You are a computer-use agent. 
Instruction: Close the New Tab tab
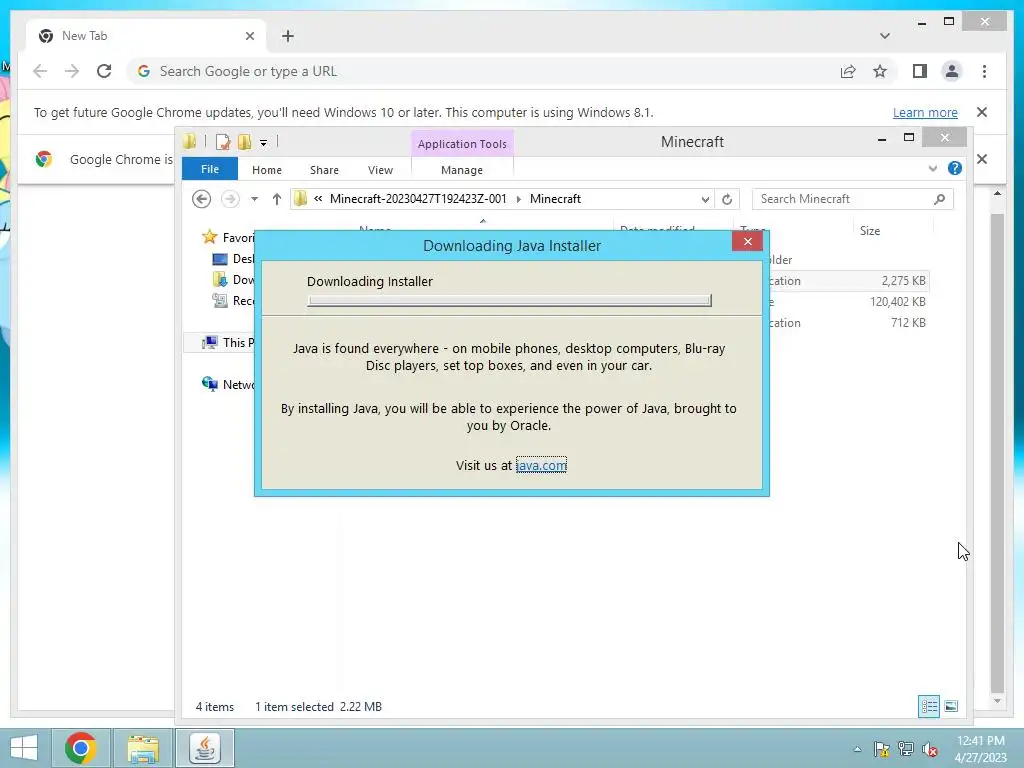(x=249, y=36)
